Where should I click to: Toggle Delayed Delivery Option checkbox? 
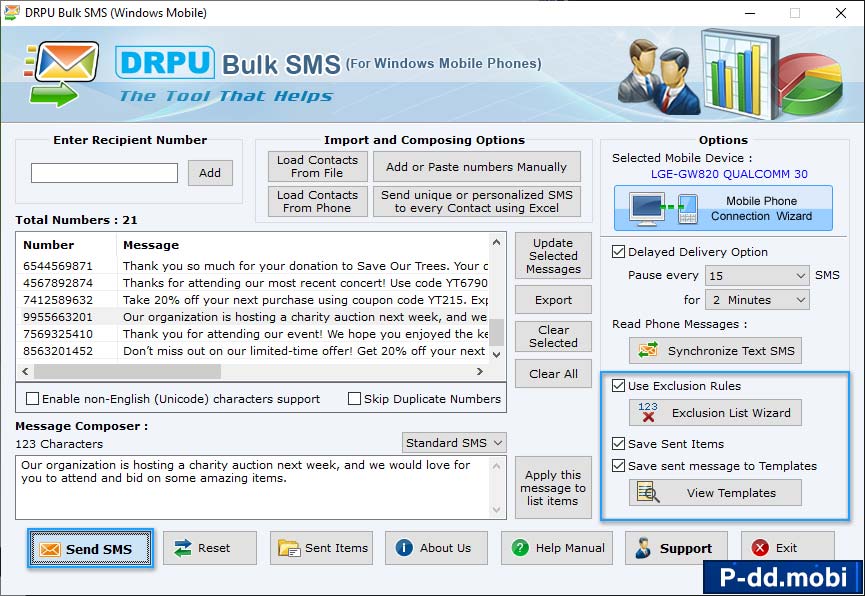(618, 252)
